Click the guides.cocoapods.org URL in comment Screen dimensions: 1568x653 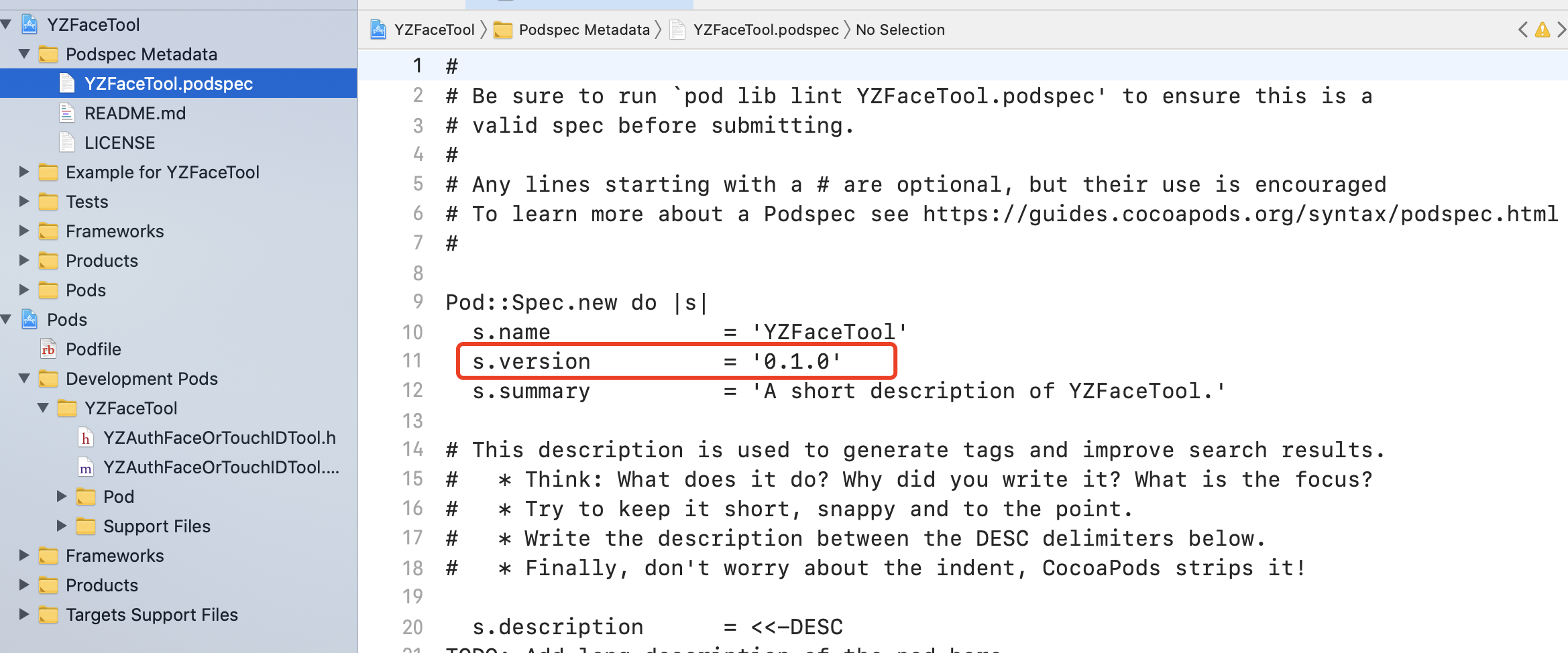point(1241,214)
